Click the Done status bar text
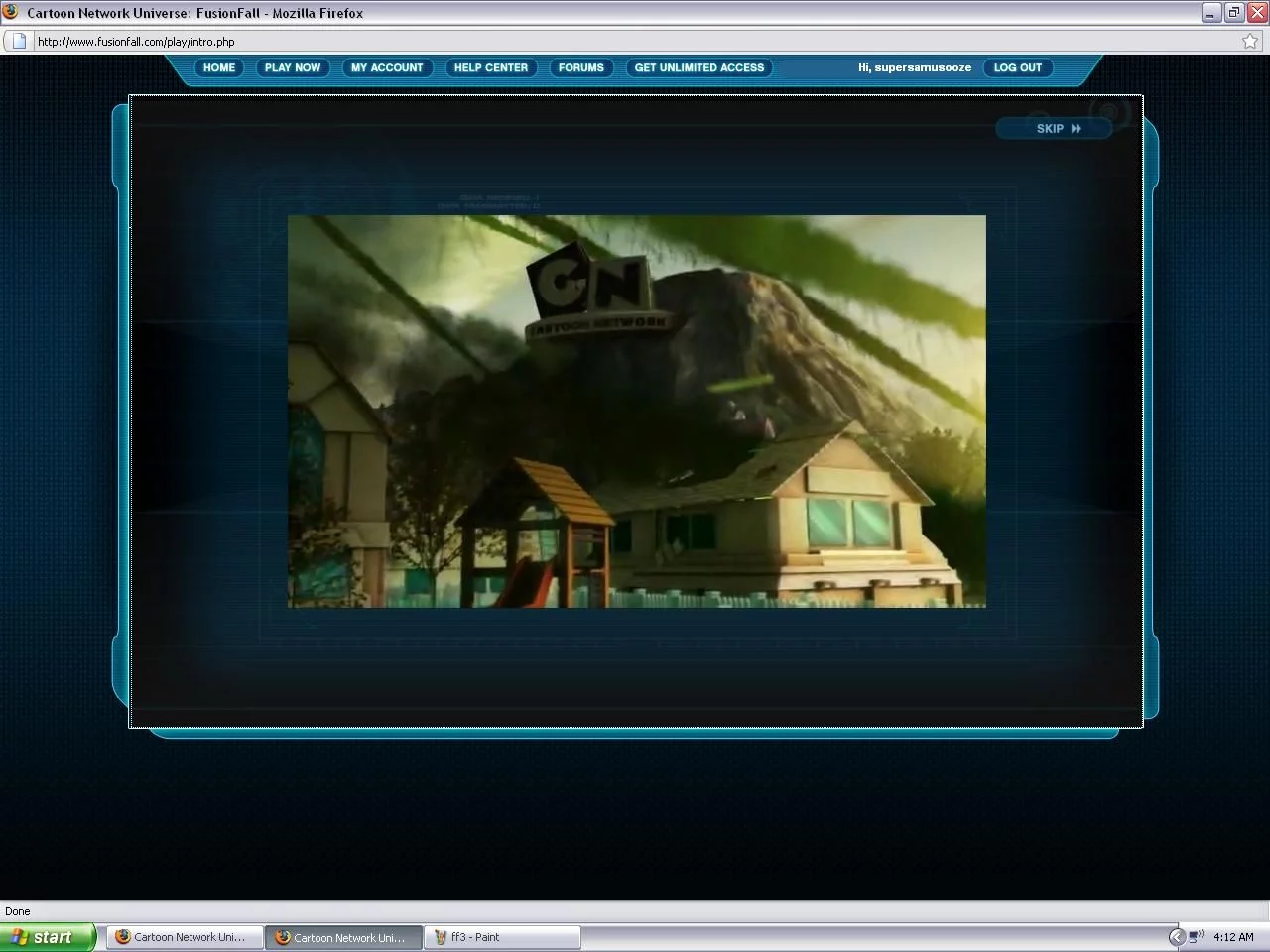Image resolution: width=1270 pixels, height=952 pixels. tap(18, 911)
